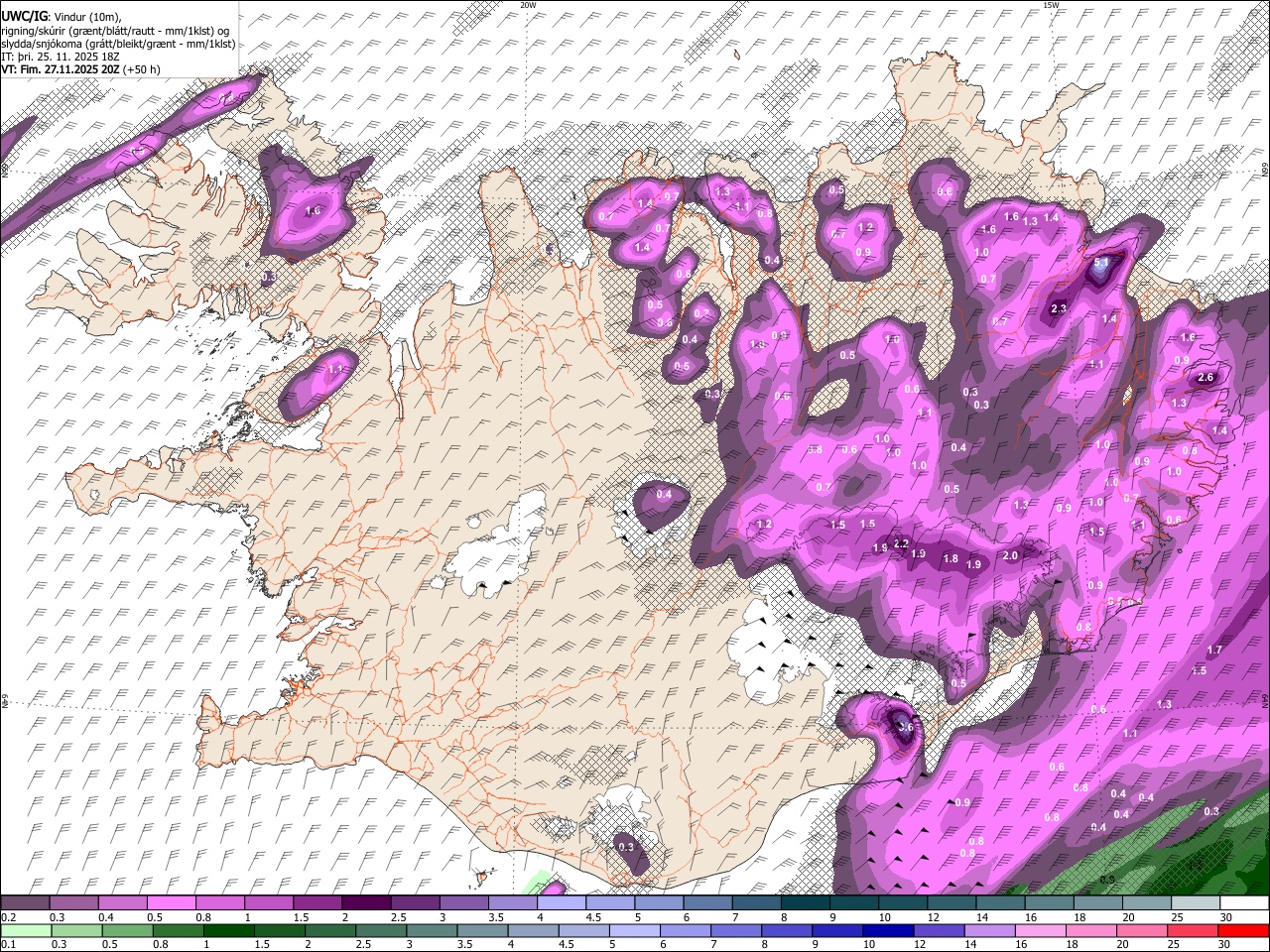Pick the 3 swatch in the green legend row
The width and height of the screenshot is (1270, 952).
point(433,930)
